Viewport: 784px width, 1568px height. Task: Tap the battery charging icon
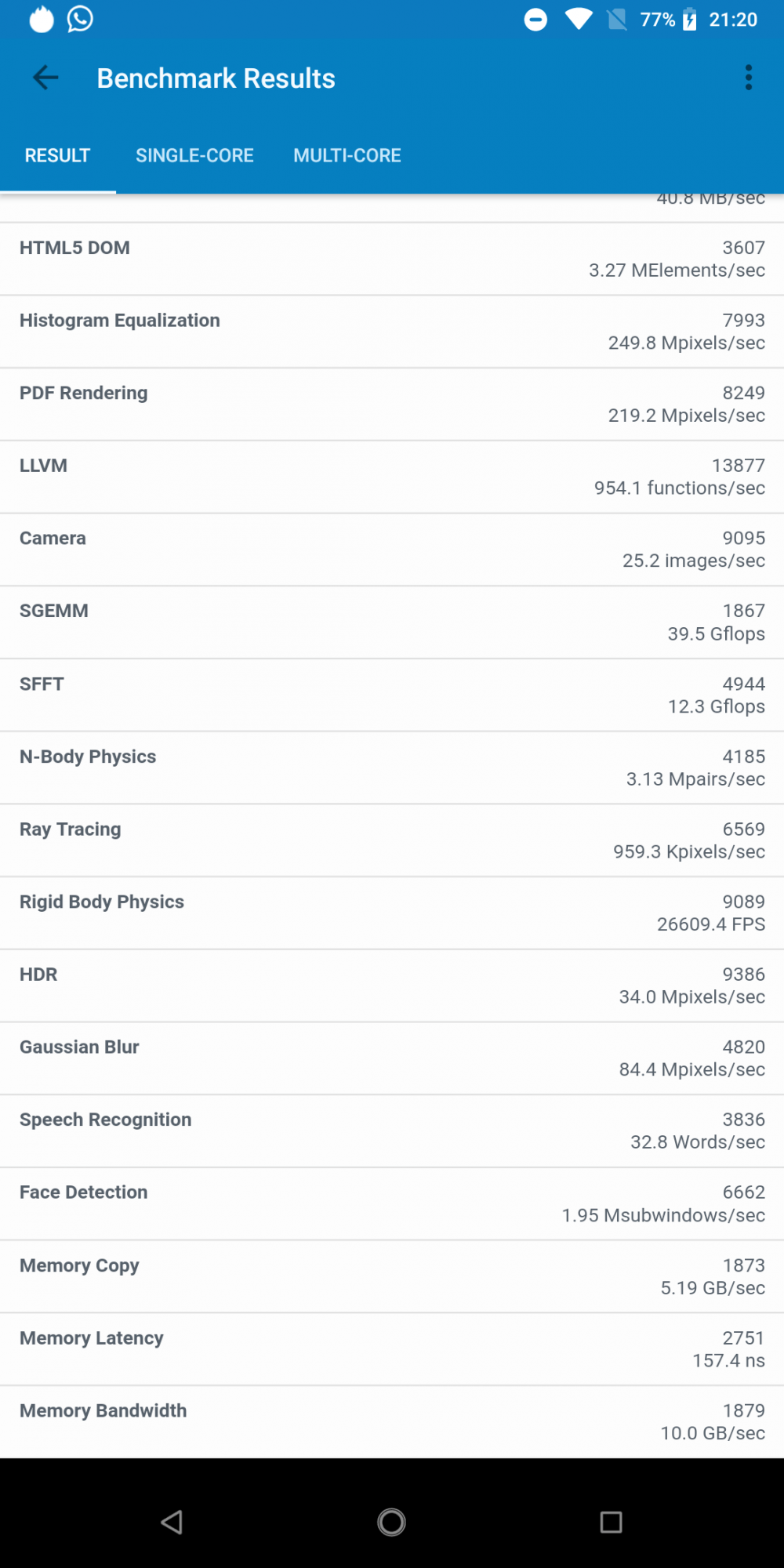[x=689, y=20]
